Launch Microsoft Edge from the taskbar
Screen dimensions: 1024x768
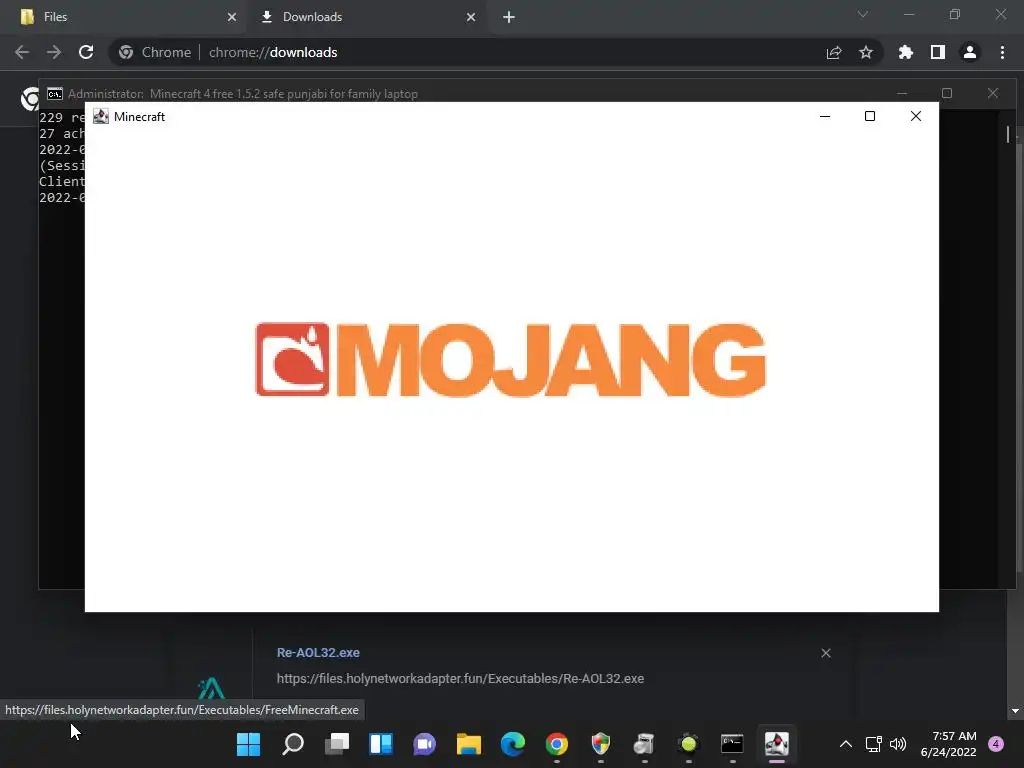click(x=513, y=744)
